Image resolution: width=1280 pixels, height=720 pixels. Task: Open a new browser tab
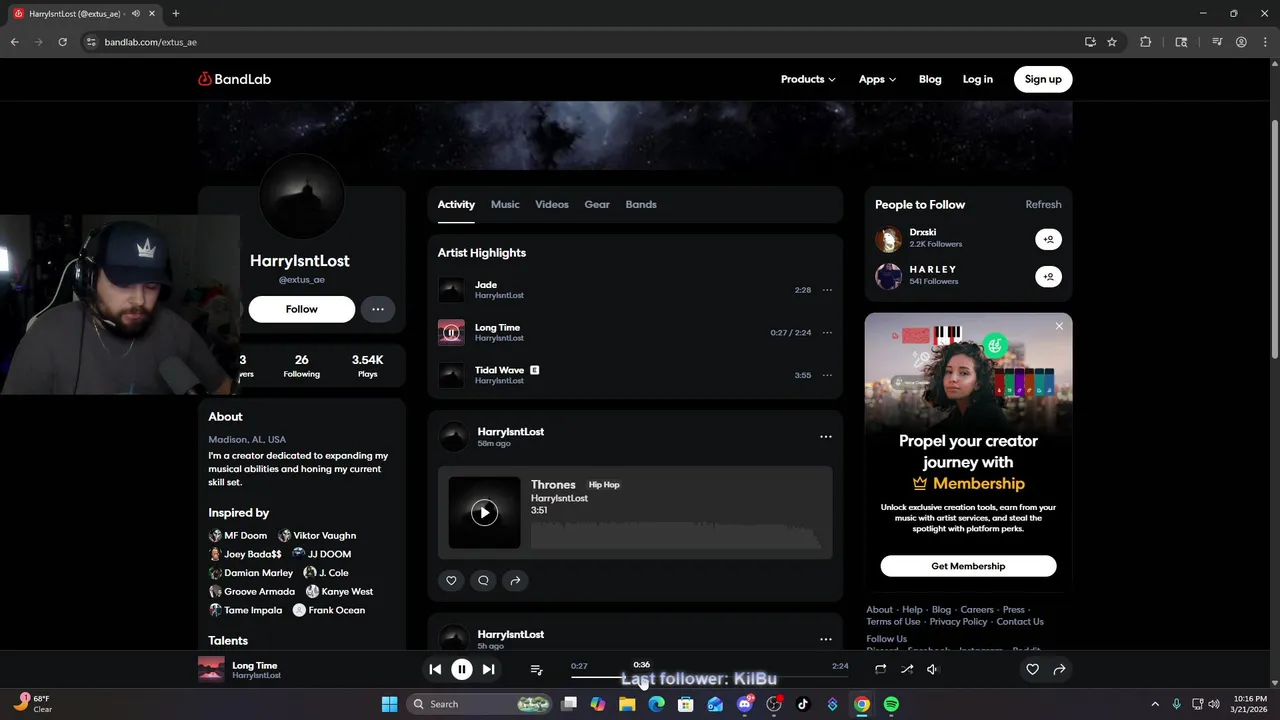pyautogui.click(x=175, y=13)
